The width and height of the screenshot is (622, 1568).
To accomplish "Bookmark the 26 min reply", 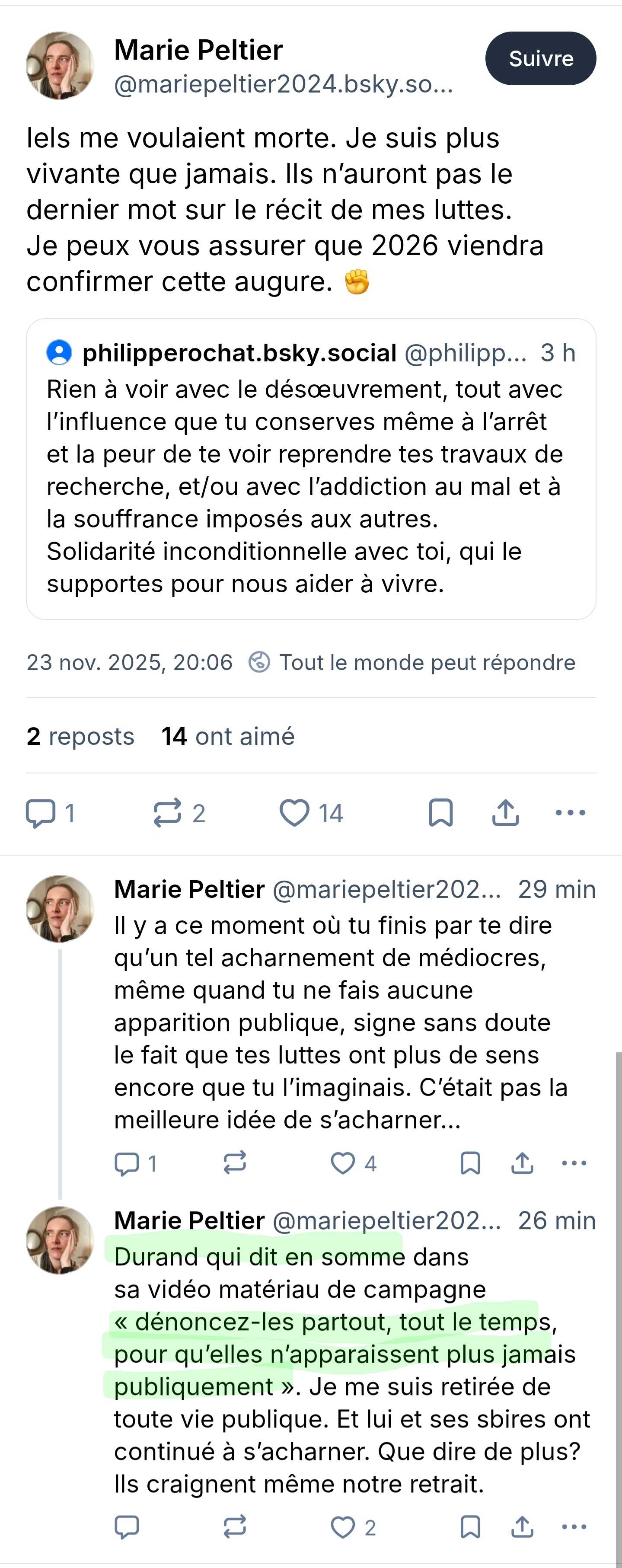I will coord(470,1526).
